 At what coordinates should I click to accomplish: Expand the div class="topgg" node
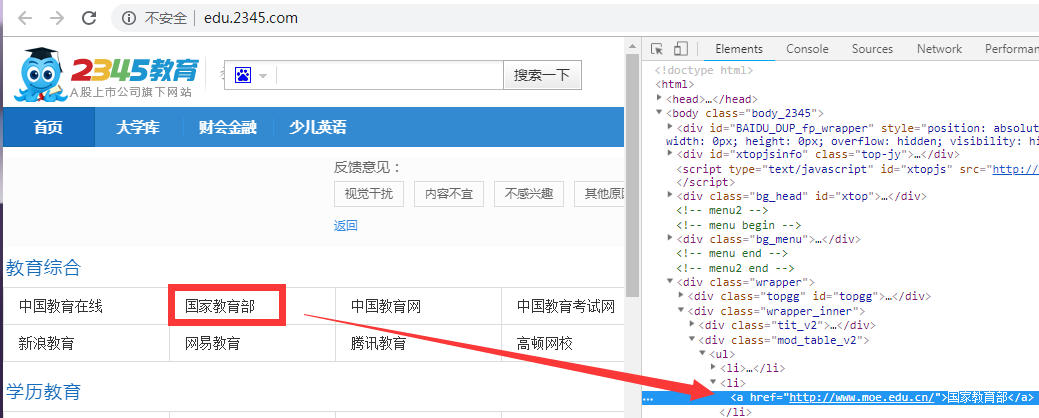tap(682, 295)
